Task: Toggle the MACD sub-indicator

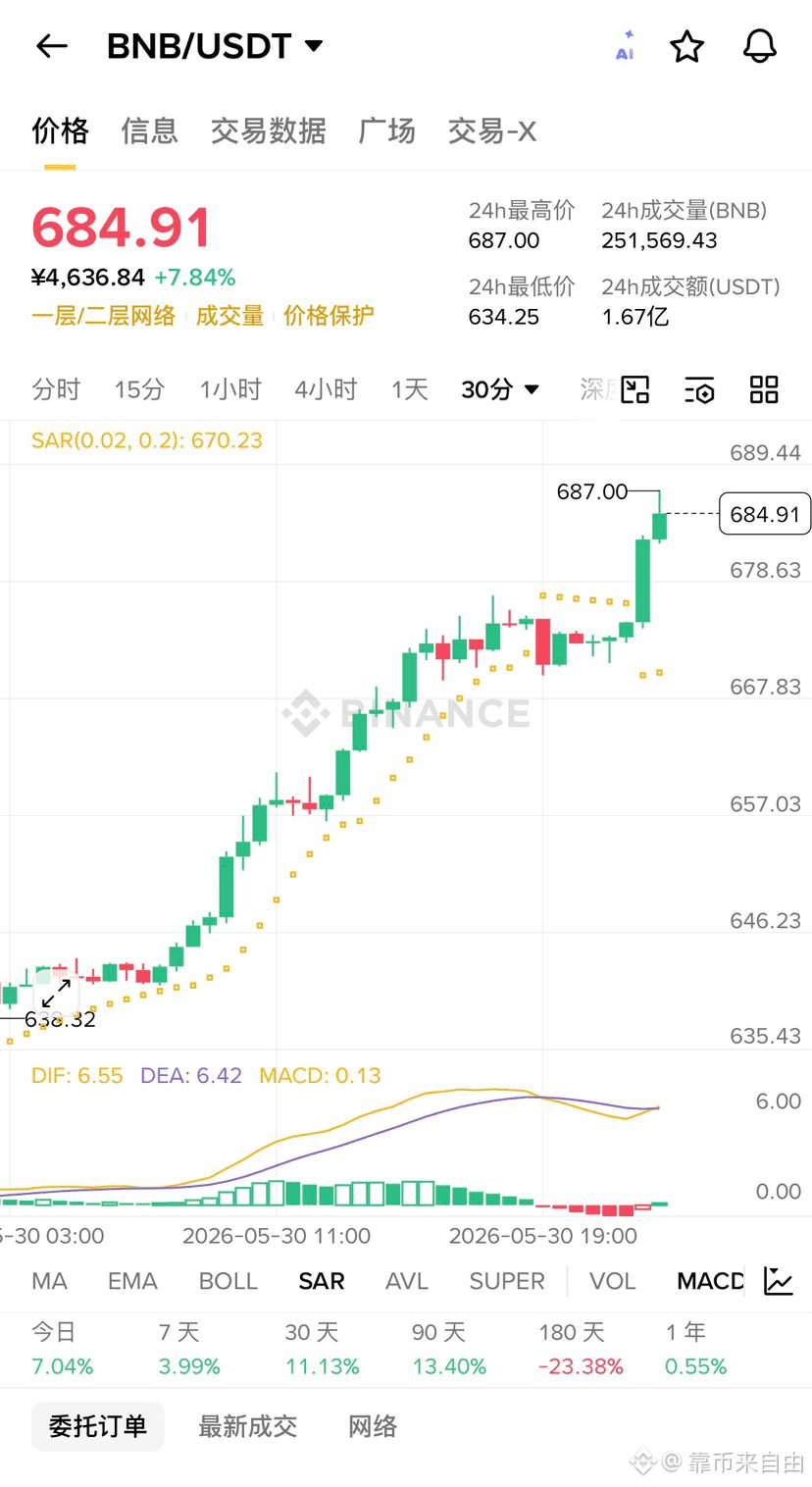Action: coord(710,1281)
